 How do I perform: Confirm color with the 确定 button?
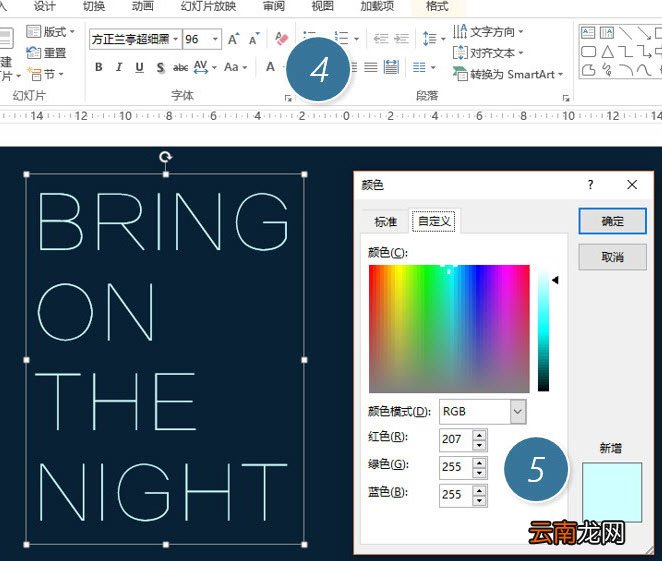tap(612, 221)
